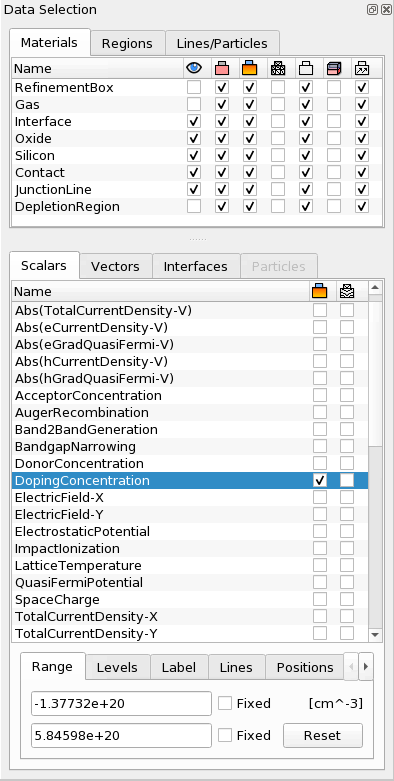Enable ElectrostaticPotential field display
394x781 pixels.
pos(320,531)
